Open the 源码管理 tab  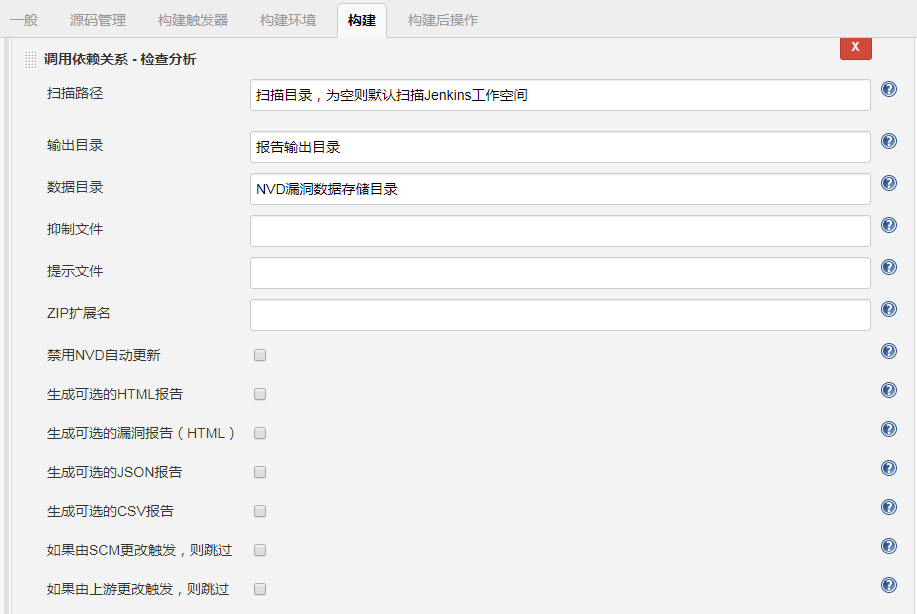point(98,20)
